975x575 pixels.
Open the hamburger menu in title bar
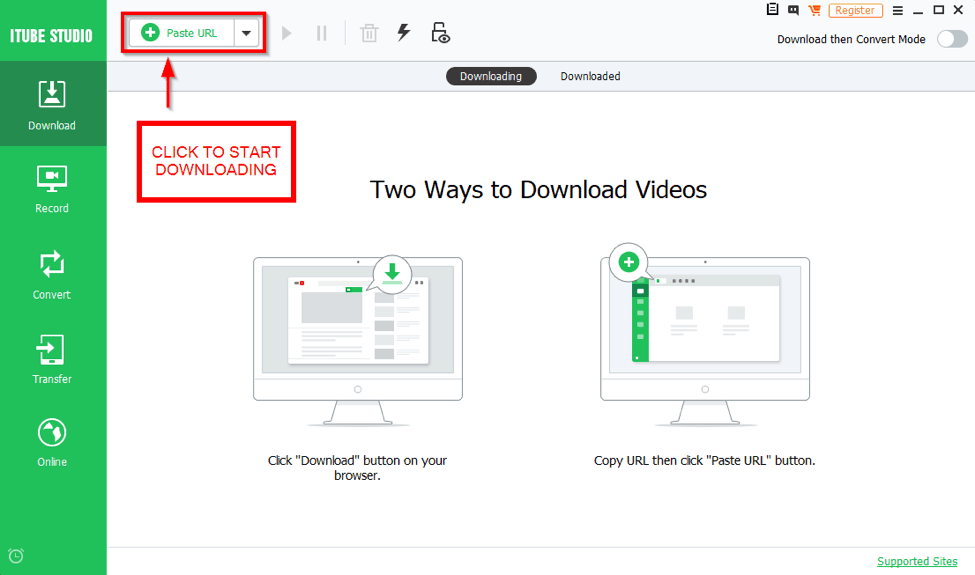(x=897, y=10)
